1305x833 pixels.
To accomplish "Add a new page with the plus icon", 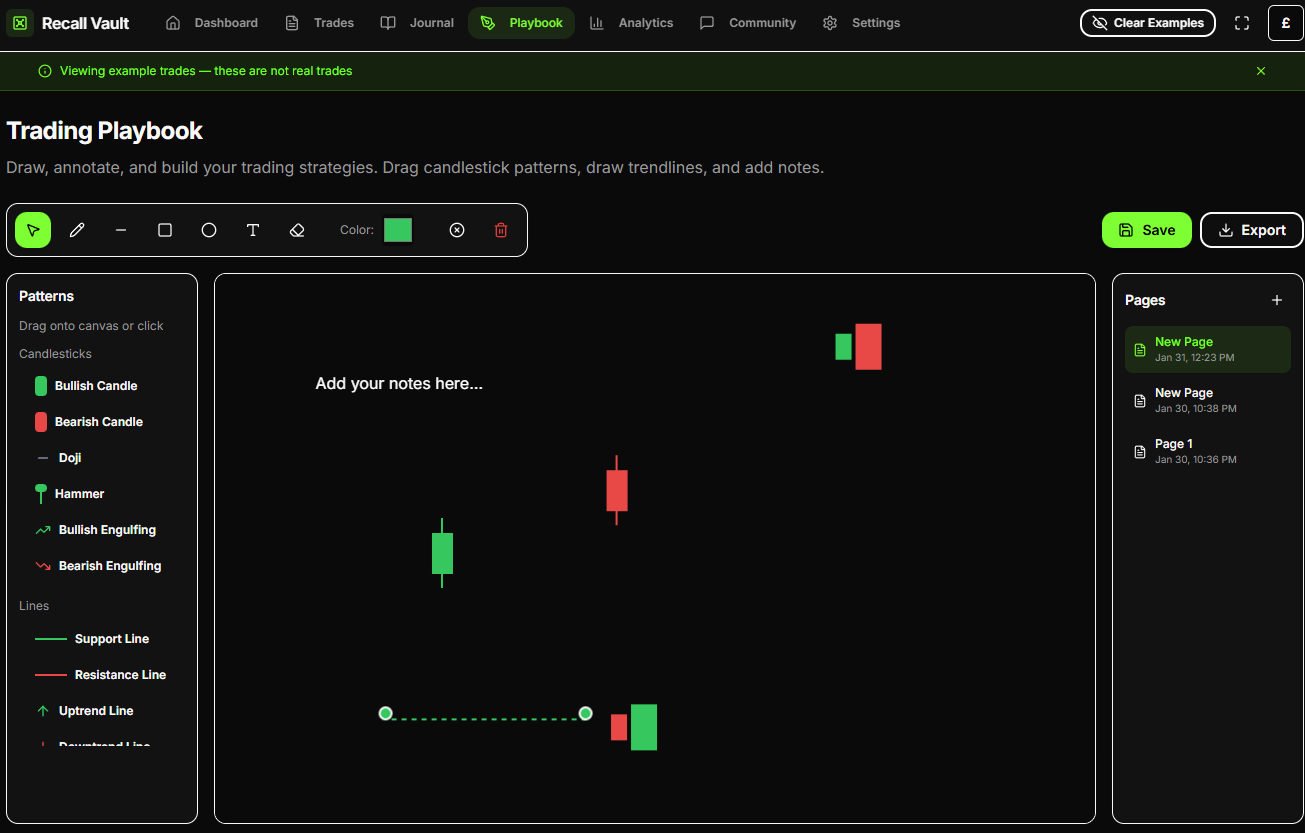I will 1277,299.
